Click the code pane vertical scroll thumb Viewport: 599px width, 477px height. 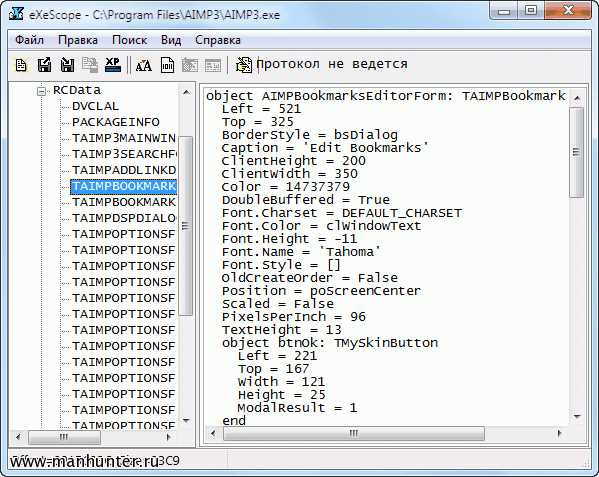[x=577, y=152]
